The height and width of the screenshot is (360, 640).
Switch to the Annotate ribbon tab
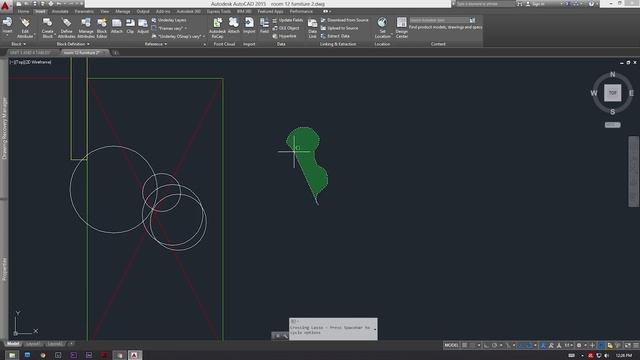tap(60, 11)
